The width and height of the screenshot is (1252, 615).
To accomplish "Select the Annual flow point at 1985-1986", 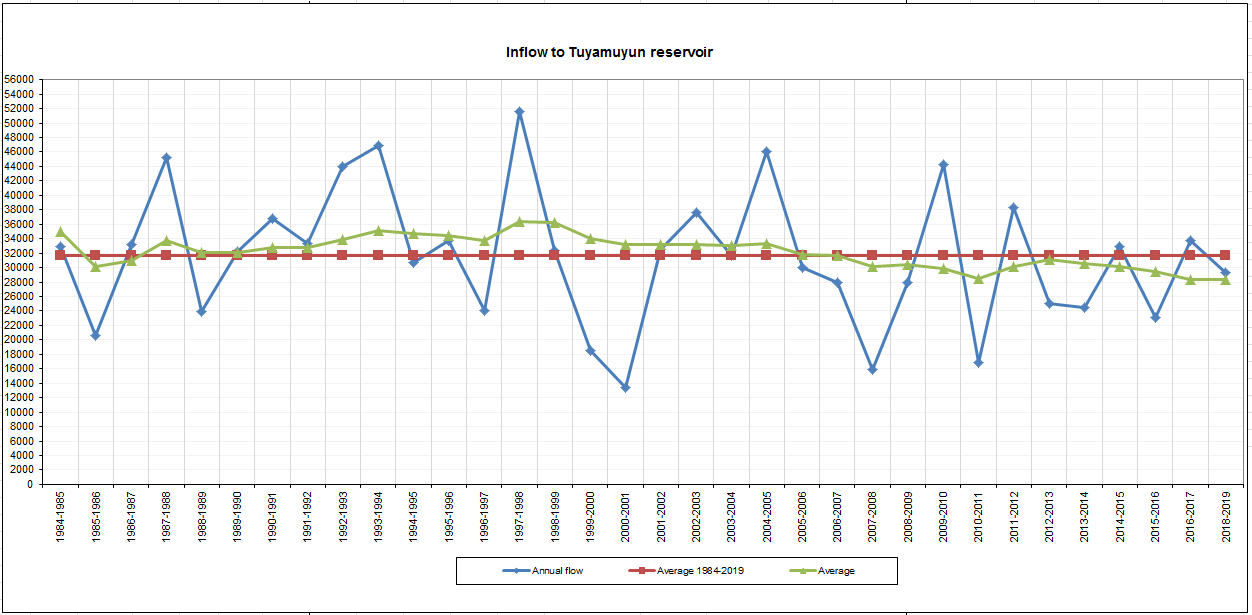I will [x=96, y=335].
